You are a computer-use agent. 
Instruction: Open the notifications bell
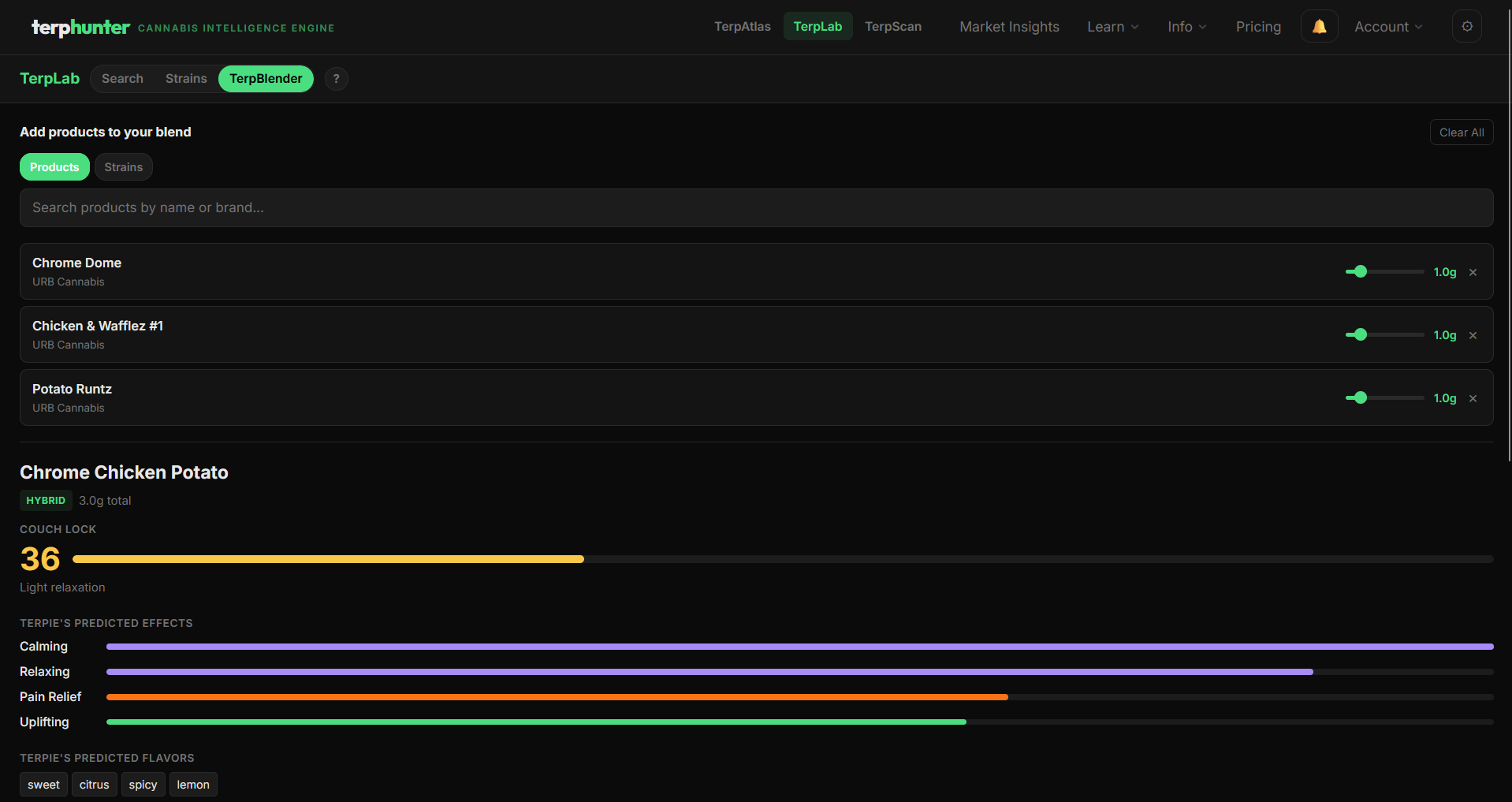tap(1319, 27)
